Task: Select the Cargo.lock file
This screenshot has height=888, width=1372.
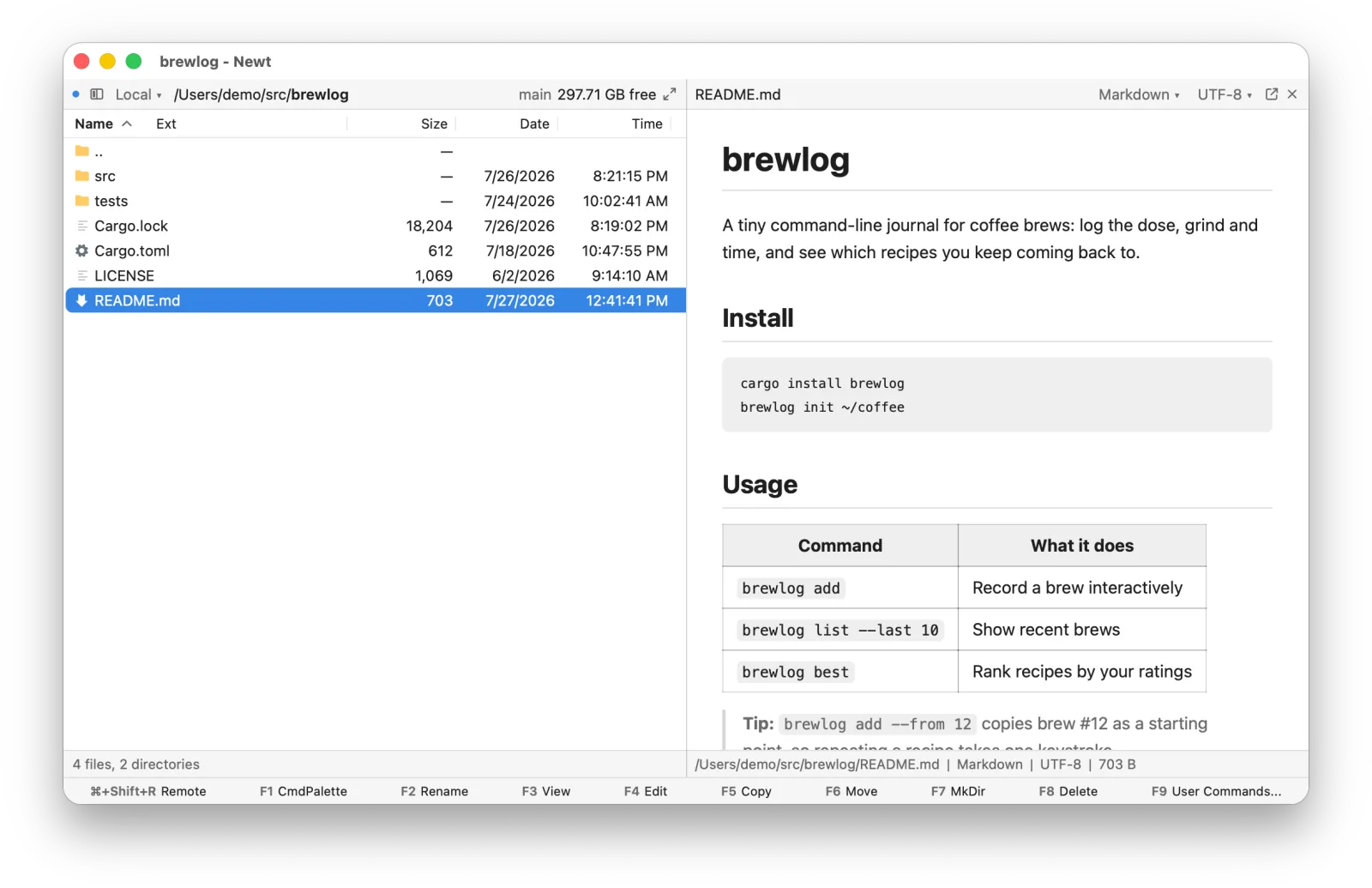Action: [x=376, y=226]
